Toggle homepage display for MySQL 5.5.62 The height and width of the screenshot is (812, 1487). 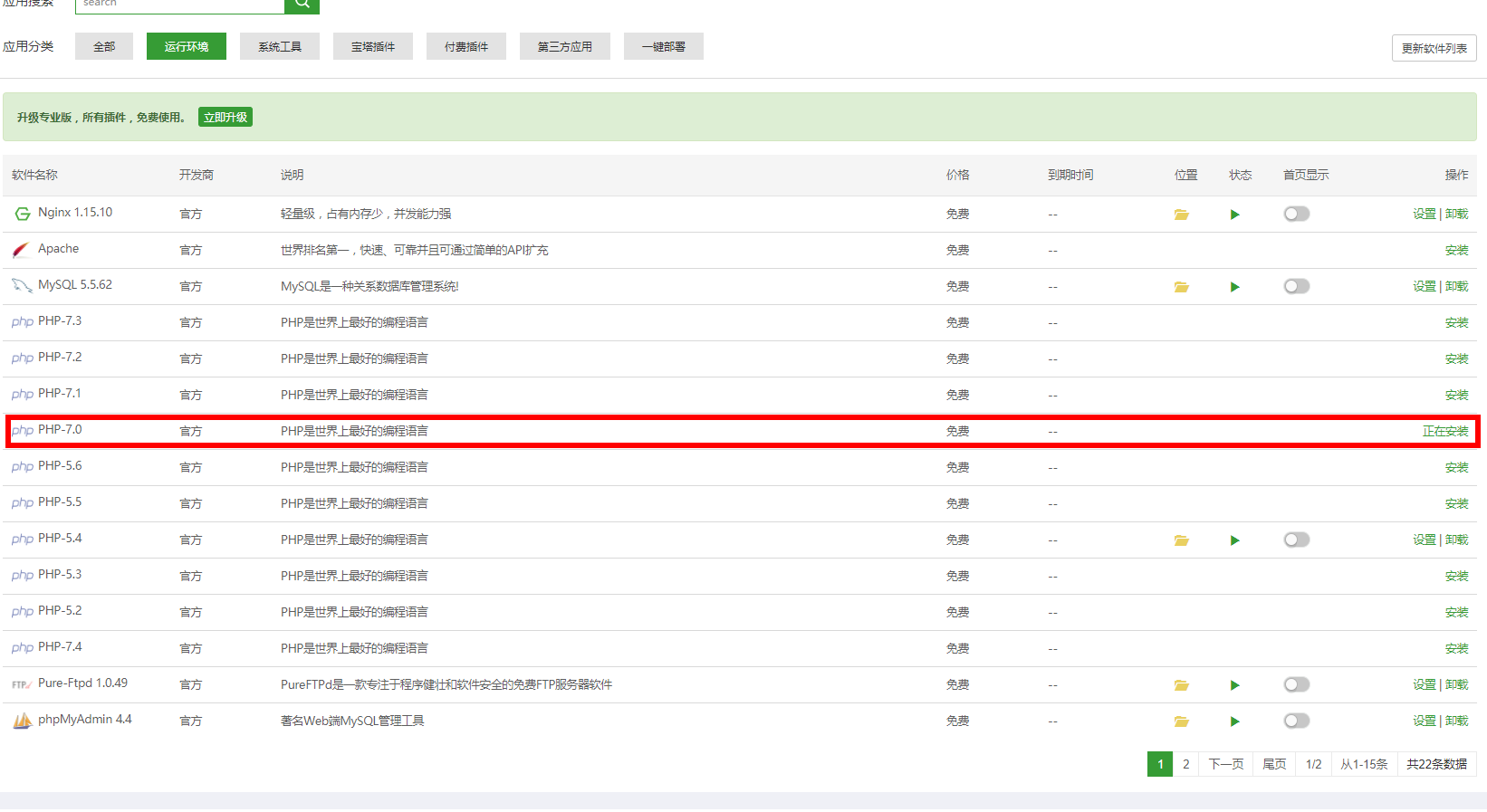(x=1297, y=286)
